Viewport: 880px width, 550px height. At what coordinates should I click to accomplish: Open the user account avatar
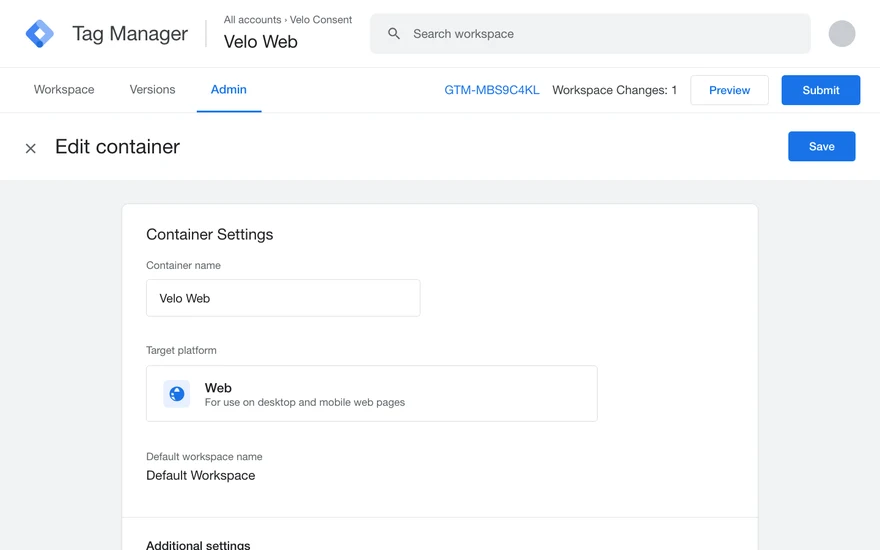tap(842, 34)
